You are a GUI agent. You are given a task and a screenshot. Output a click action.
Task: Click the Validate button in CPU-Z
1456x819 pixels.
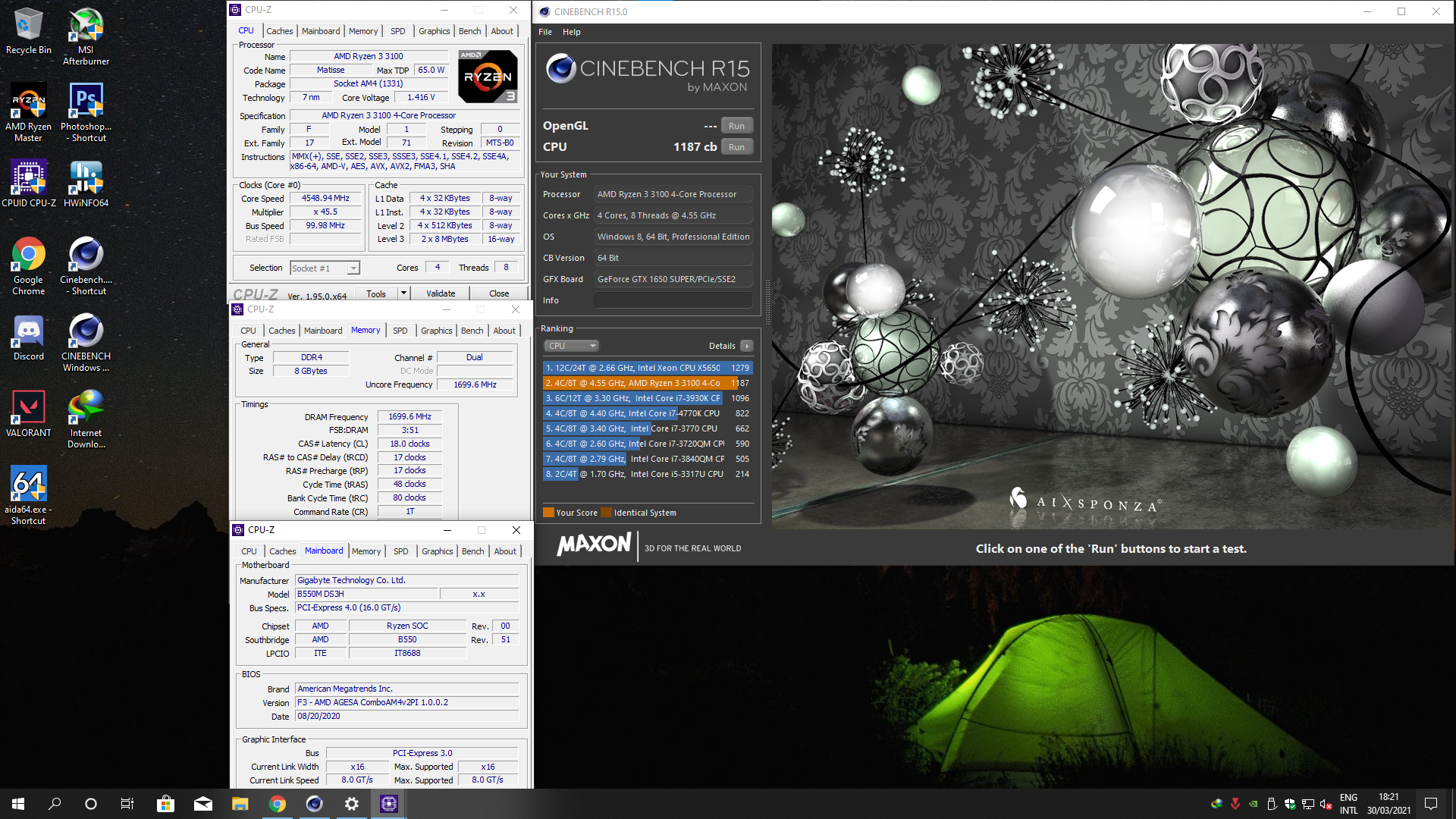coord(441,293)
